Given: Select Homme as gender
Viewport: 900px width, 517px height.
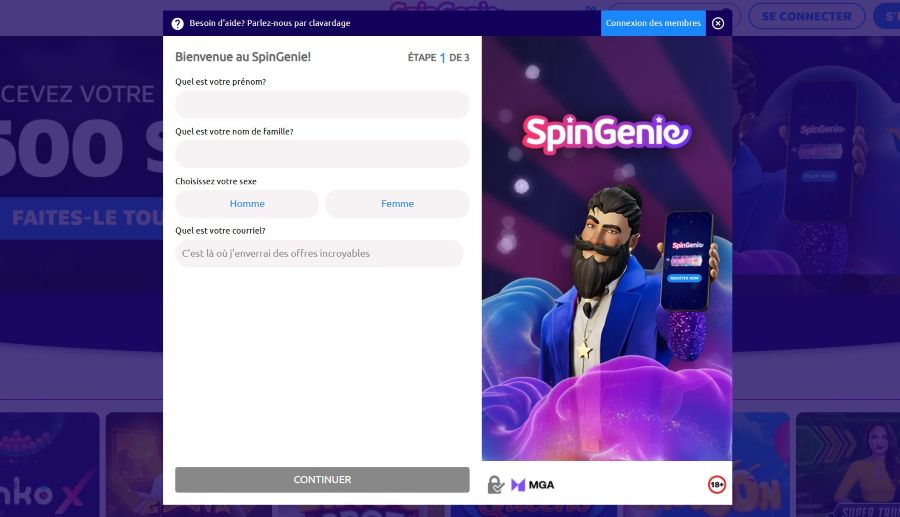Looking at the screenshot, I should pyautogui.click(x=247, y=204).
